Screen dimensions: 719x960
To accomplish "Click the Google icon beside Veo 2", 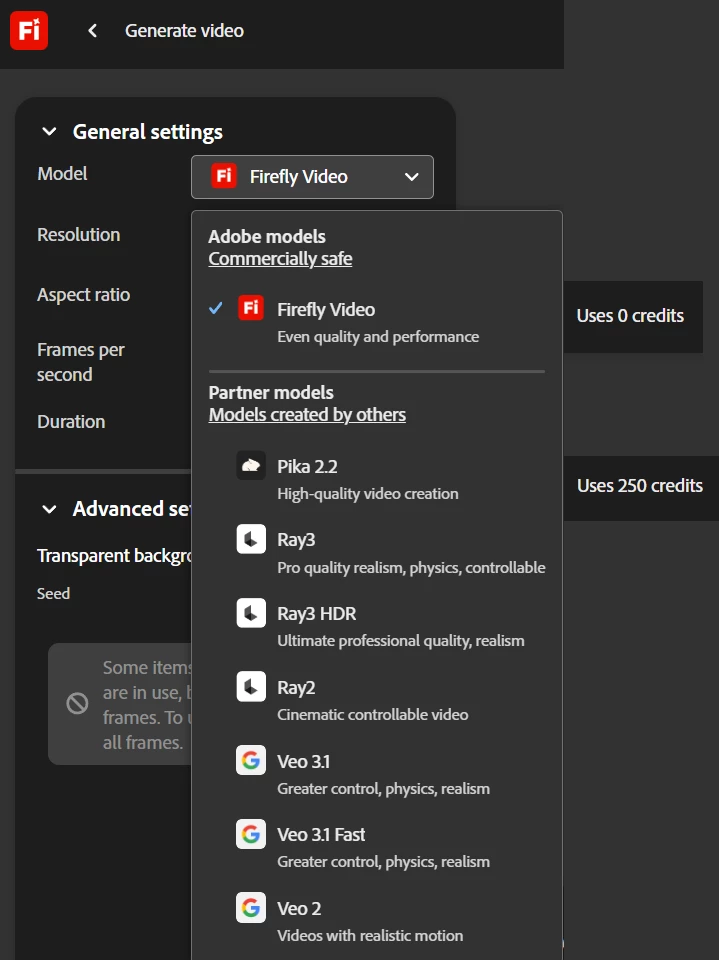I will pos(251,907).
